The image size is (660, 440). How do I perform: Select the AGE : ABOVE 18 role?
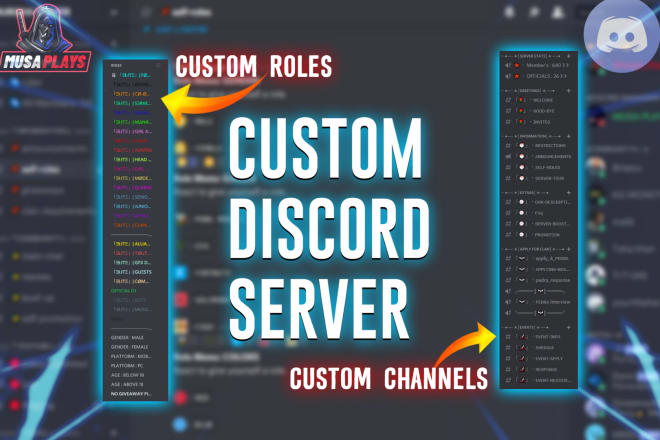click(127, 384)
